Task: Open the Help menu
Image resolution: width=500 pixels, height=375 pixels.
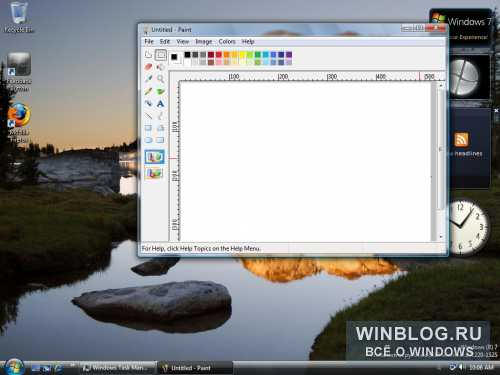Action: (248, 41)
